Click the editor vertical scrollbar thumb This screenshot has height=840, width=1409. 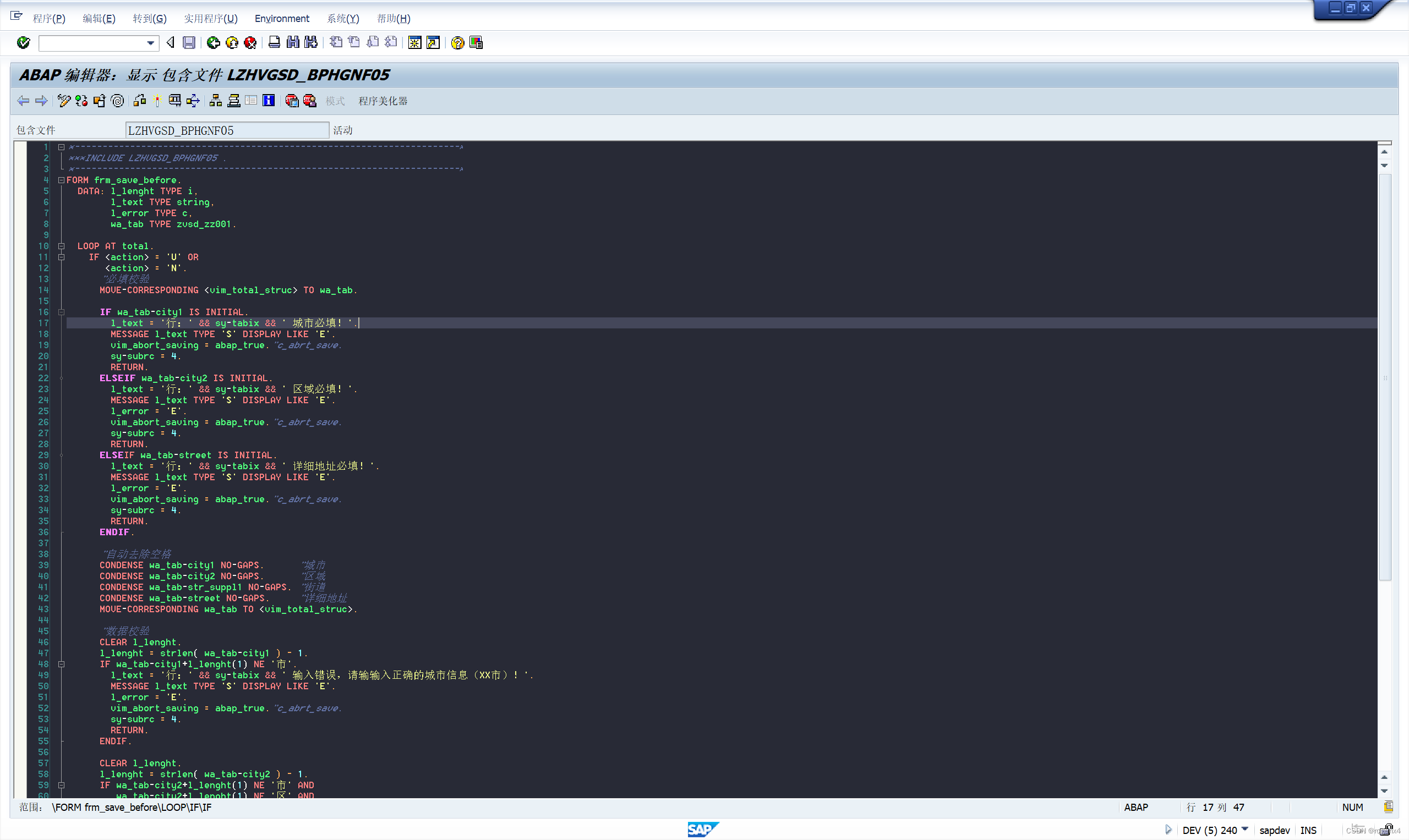click(x=1385, y=377)
